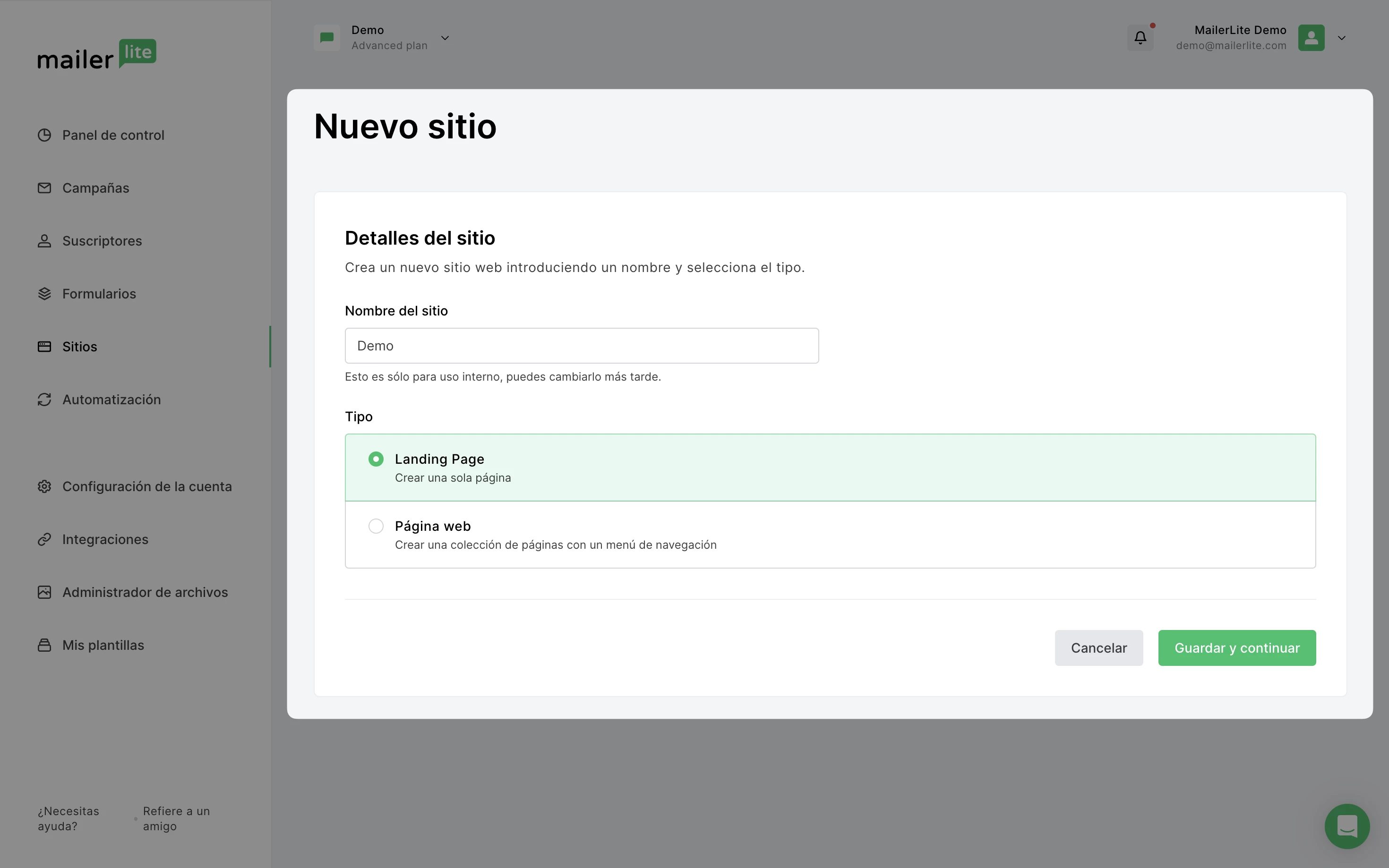
Task: Click the Automatización refresh arrows icon
Action: point(44,399)
